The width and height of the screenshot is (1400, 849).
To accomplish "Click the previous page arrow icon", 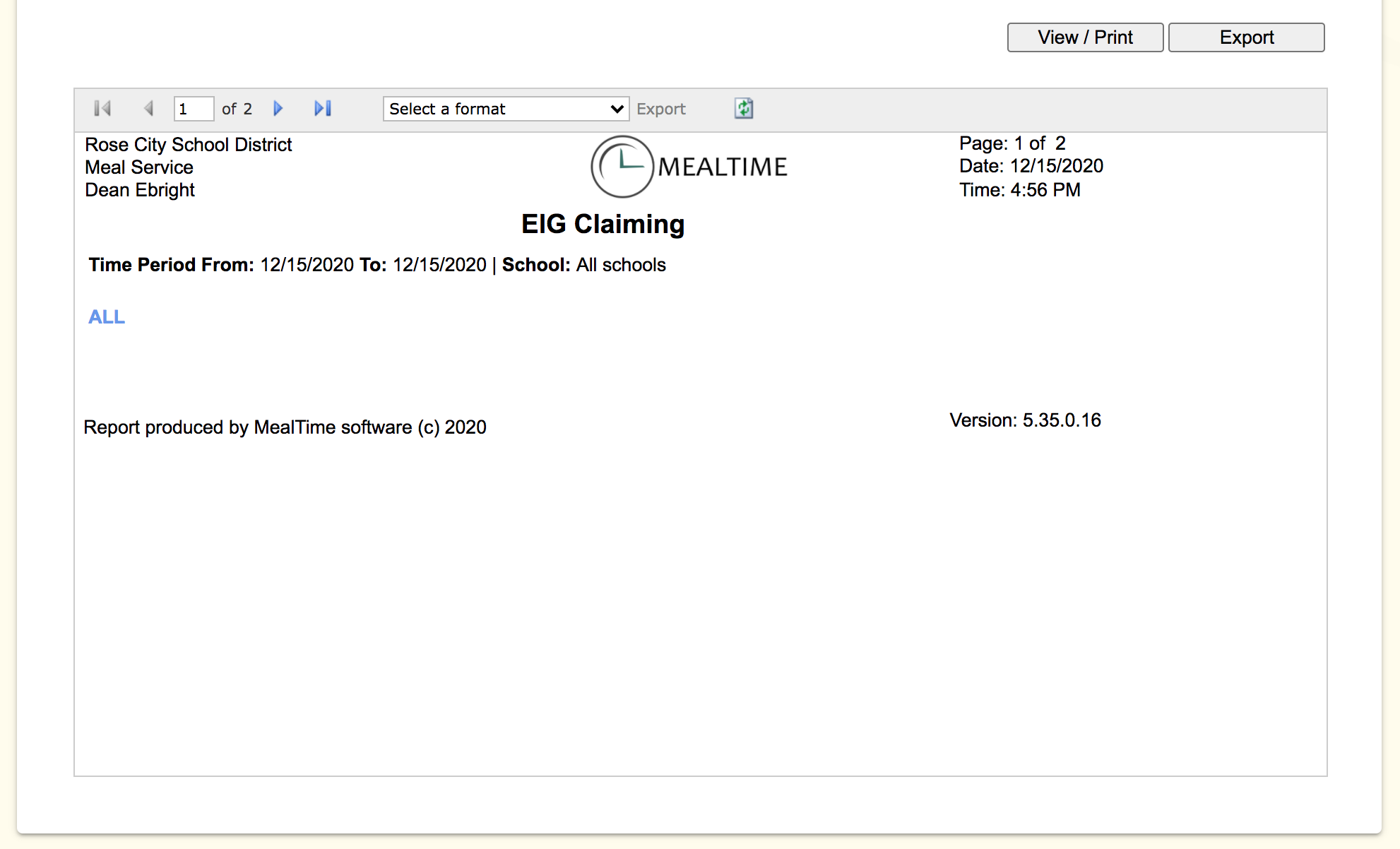I will point(148,108).
